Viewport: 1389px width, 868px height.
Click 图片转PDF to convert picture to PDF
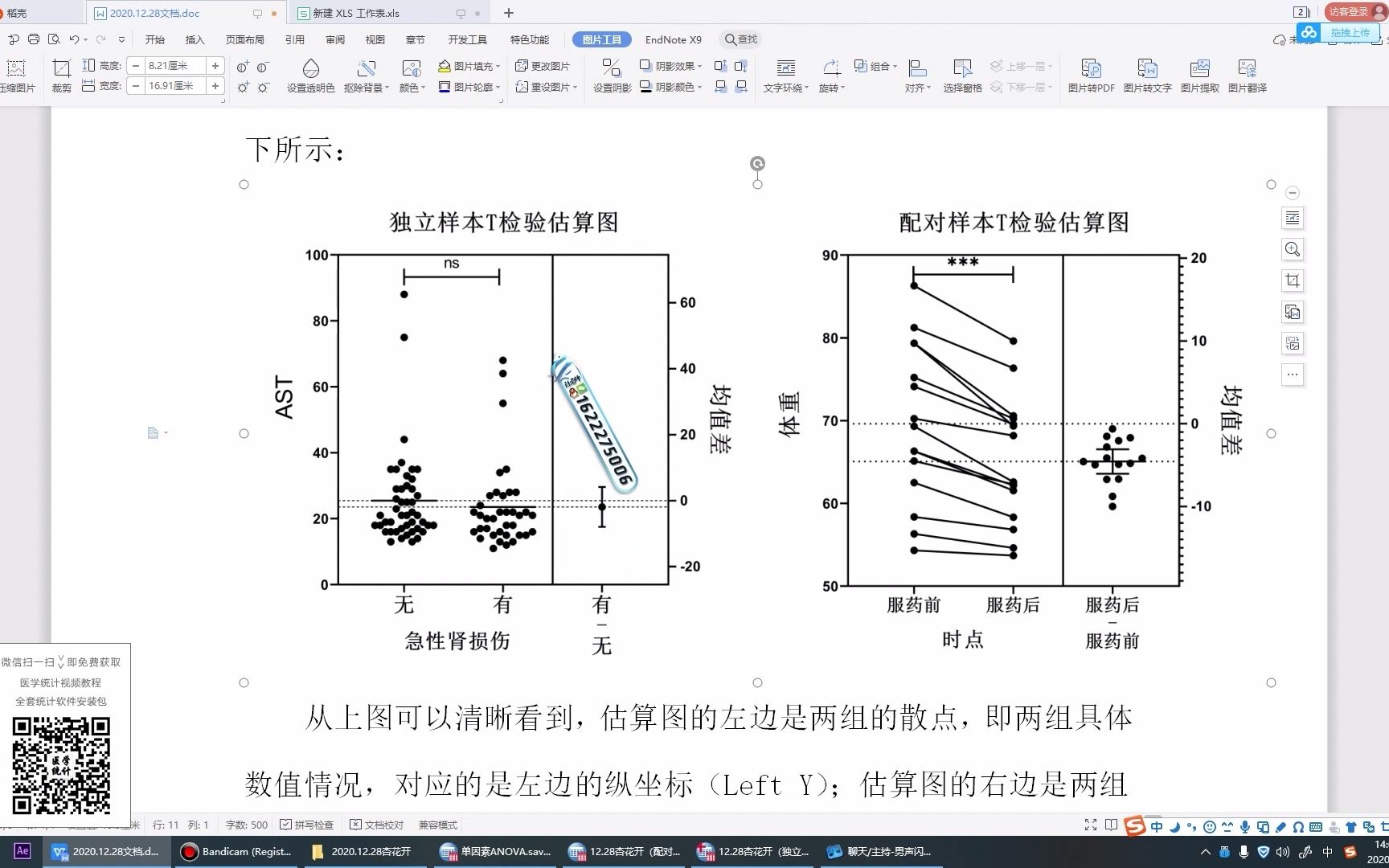point(1092,76)
